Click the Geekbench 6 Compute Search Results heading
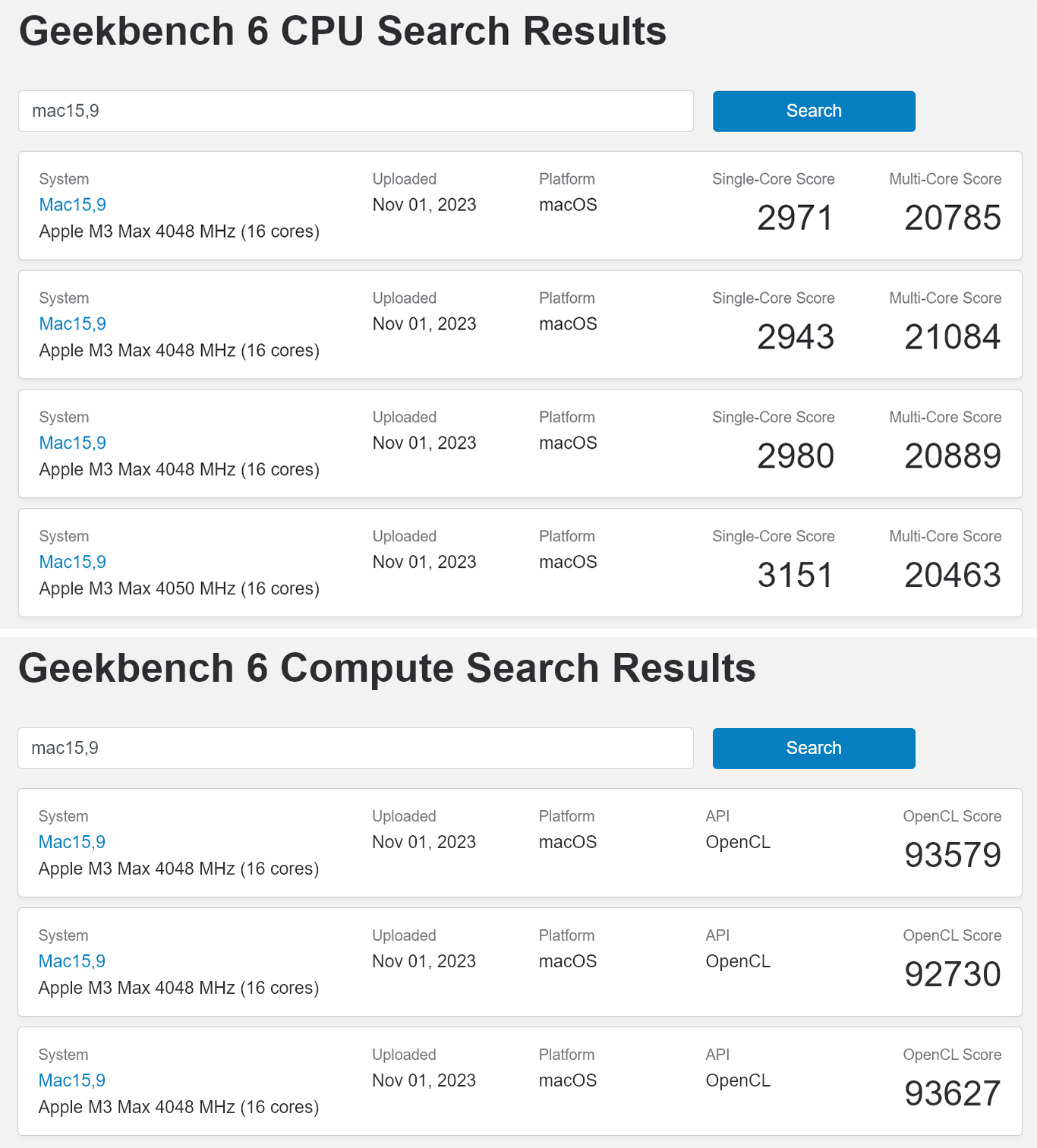Image resolution: width=1037 pixels, height=1148 pixels. coord(387,668)
